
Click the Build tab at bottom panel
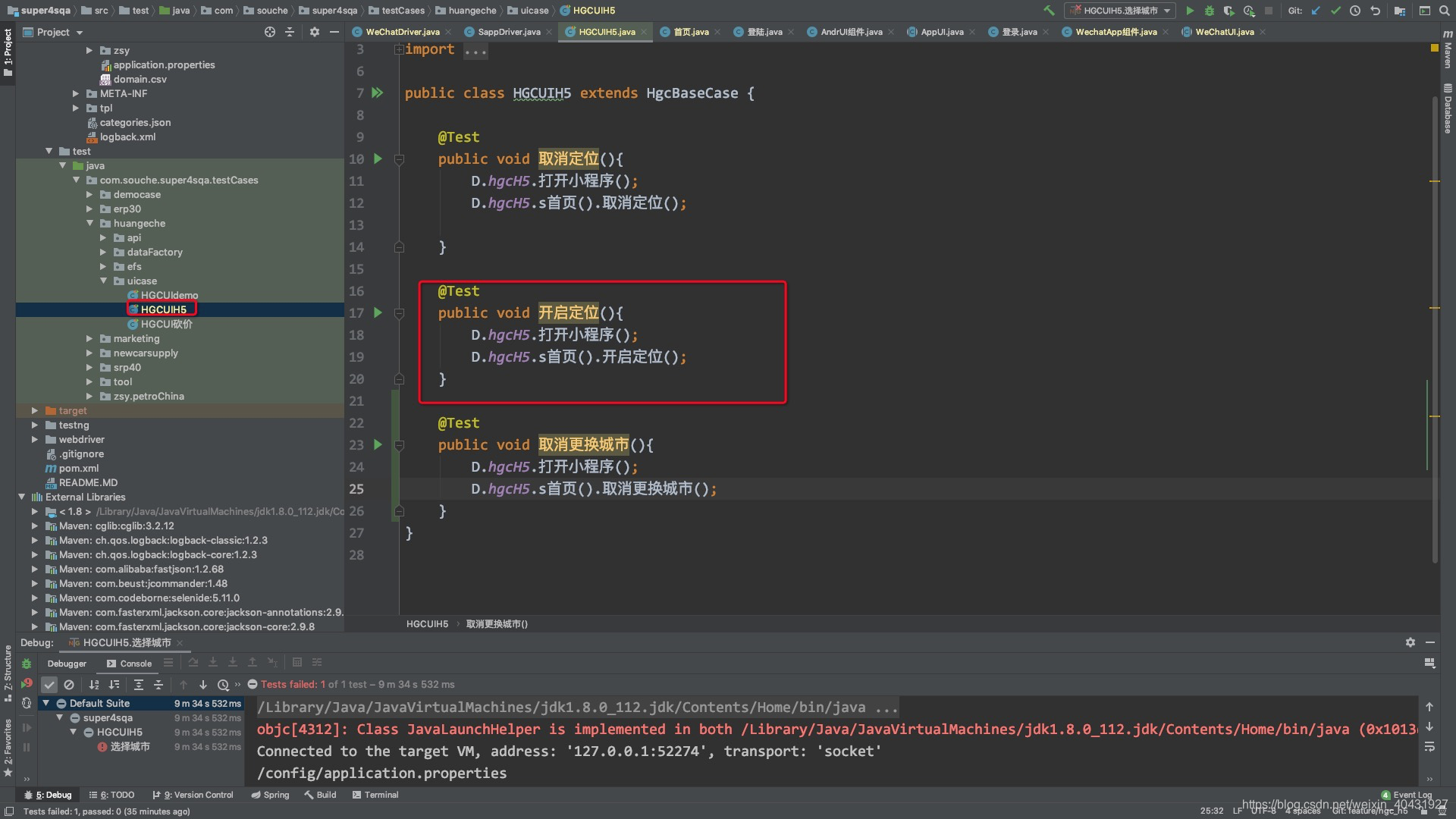point(324,794)
